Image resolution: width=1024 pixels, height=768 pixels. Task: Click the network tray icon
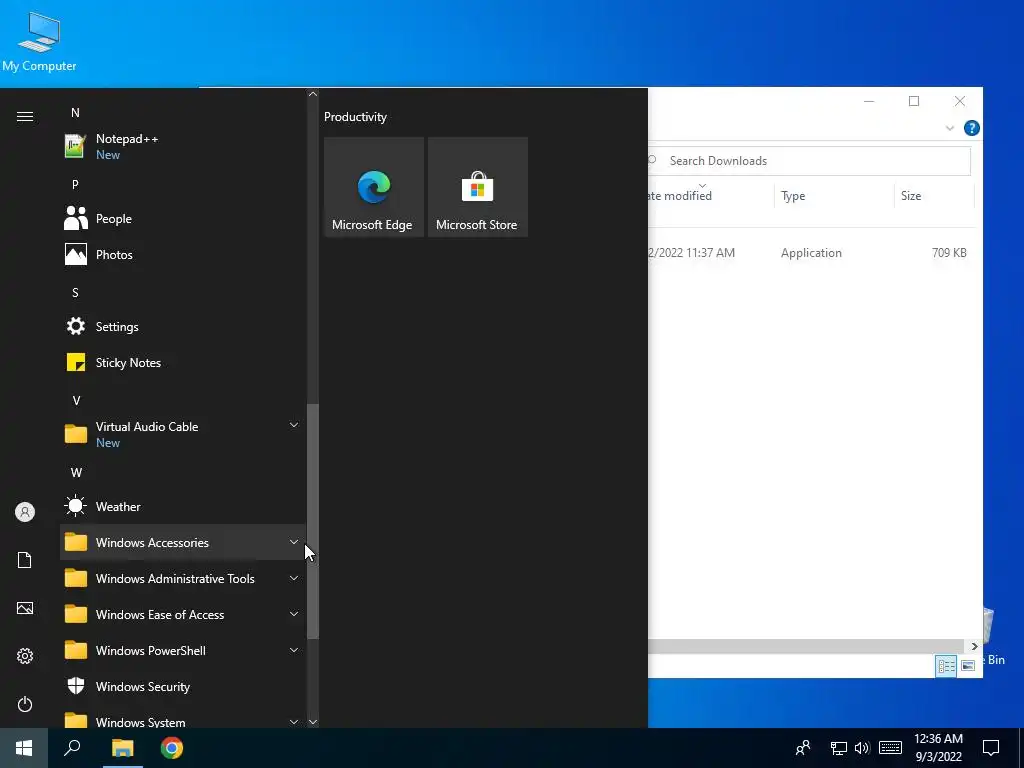pyautogui.click(x=839, y=748)
